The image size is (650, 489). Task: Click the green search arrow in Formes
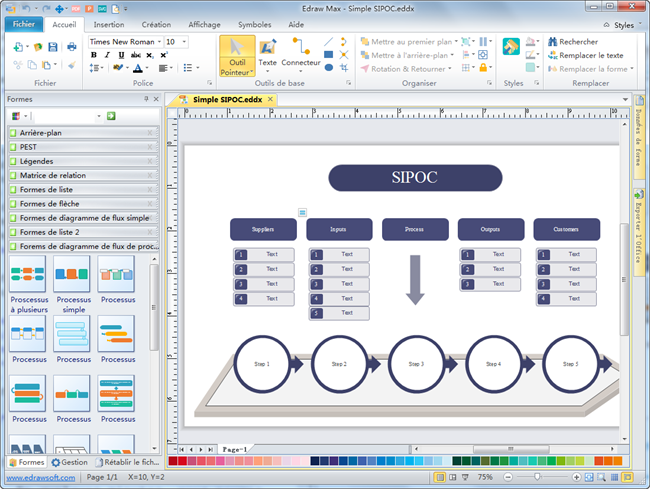tap(111, 116)
